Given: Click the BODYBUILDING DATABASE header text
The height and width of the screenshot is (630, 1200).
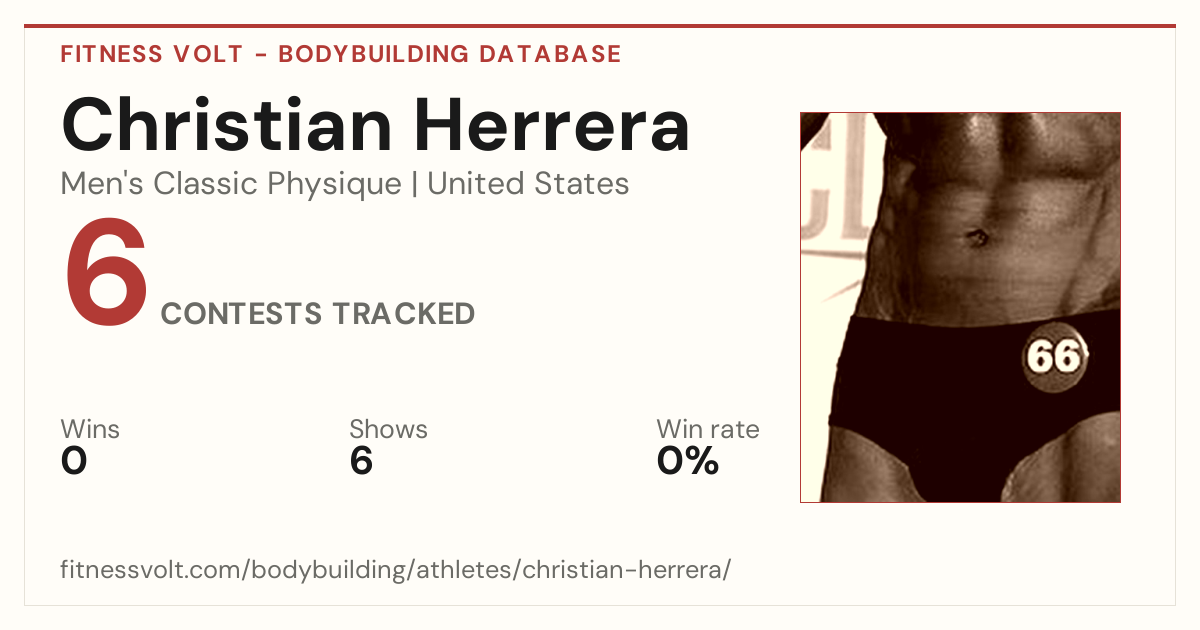Looking at the screenshot, I should point(450,54).
